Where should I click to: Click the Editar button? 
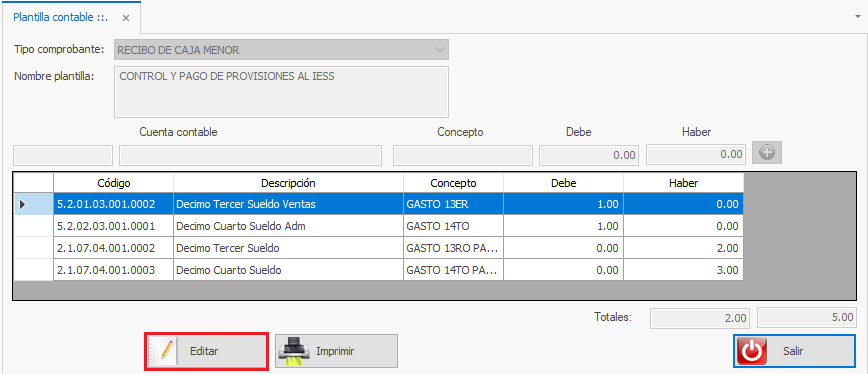coord(206,351)
